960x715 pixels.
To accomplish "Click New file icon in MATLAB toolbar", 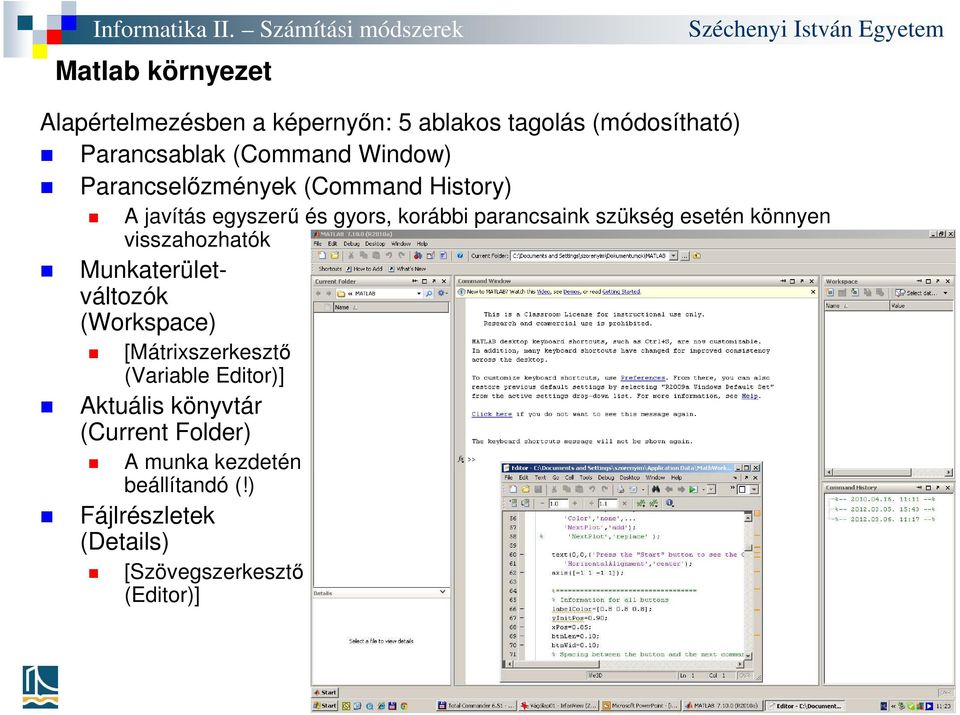I will point(322,255).
